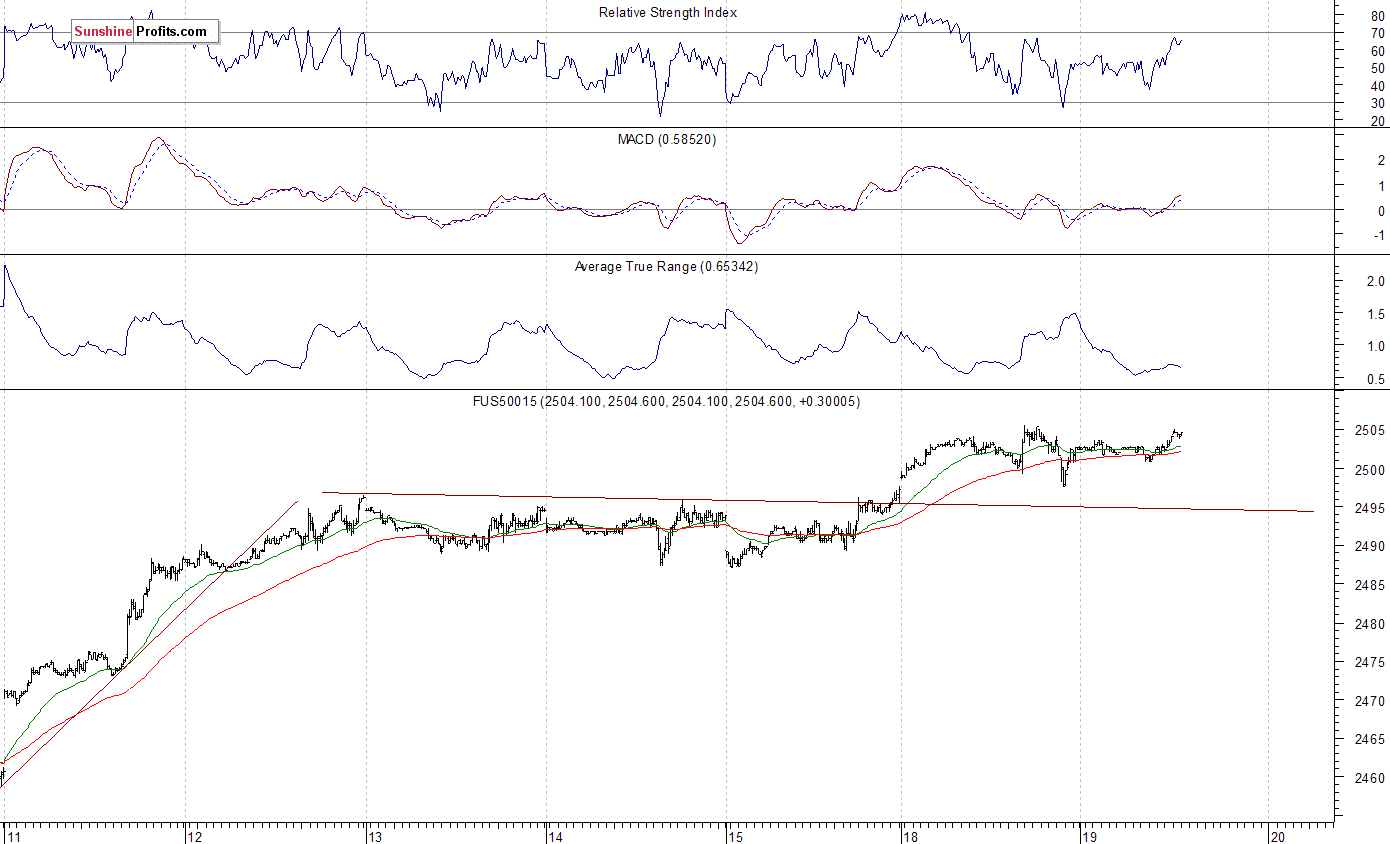Click the 40 label on RSI axis
1390x844 pixels.
(1377, 86)
